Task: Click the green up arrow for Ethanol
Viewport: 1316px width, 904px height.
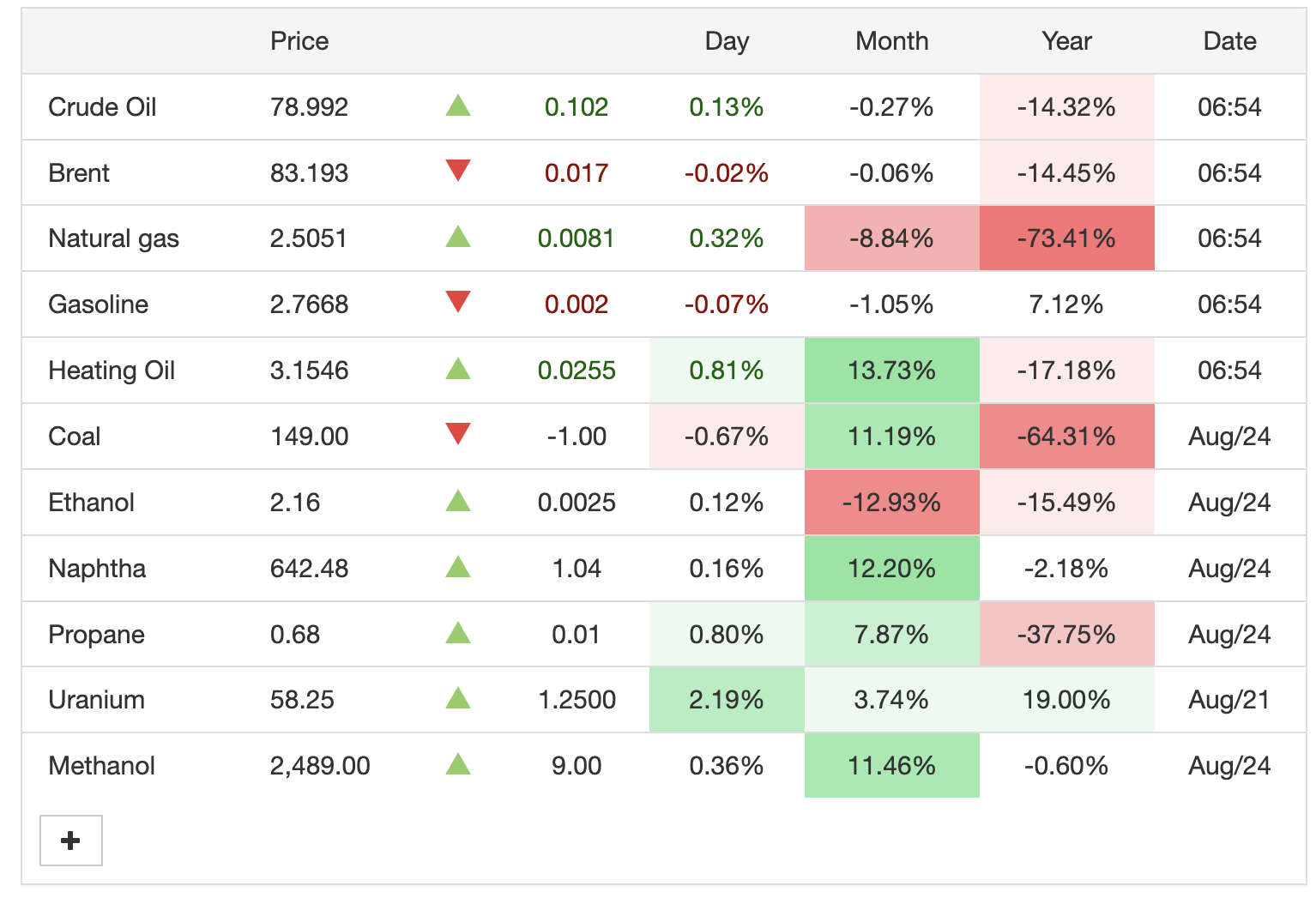Action: point(458,501)
